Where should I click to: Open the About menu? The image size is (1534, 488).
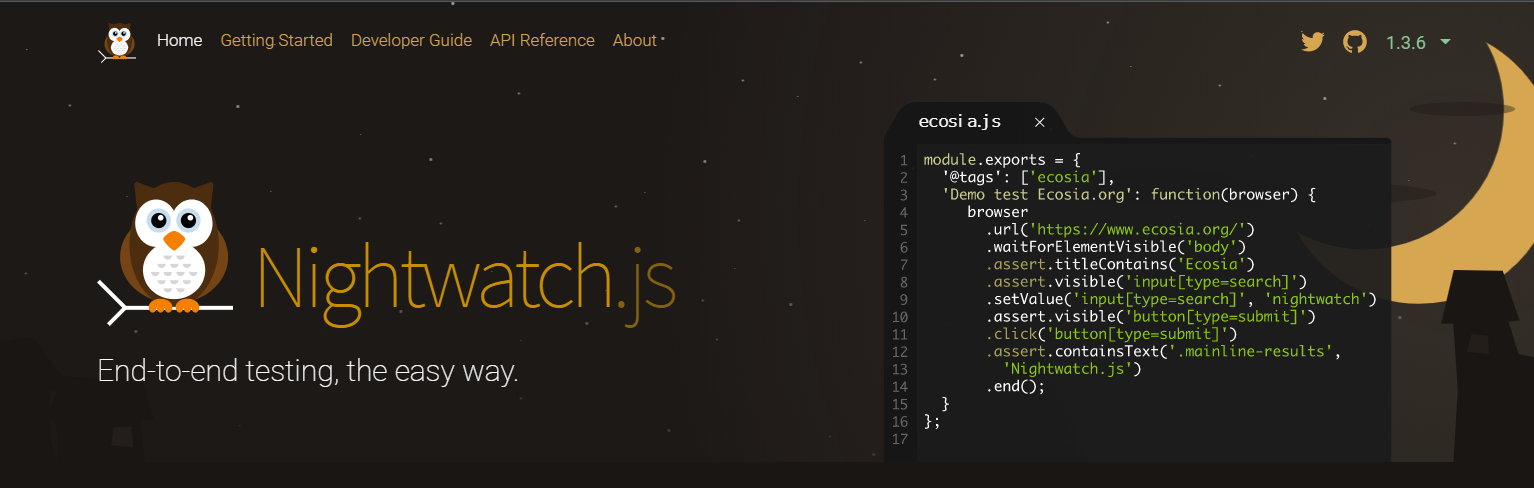point(635,41)
